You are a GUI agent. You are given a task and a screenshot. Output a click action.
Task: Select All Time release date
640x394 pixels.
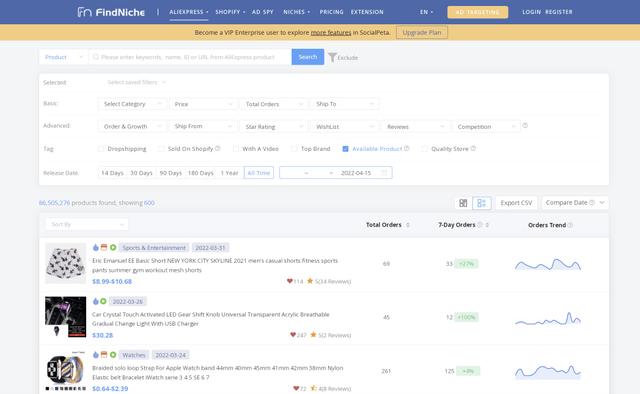[259, 173]
